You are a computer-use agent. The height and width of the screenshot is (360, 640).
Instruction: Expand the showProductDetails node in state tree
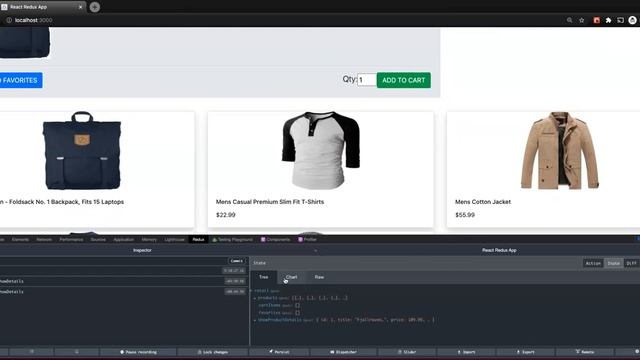(x=255, y=320)
